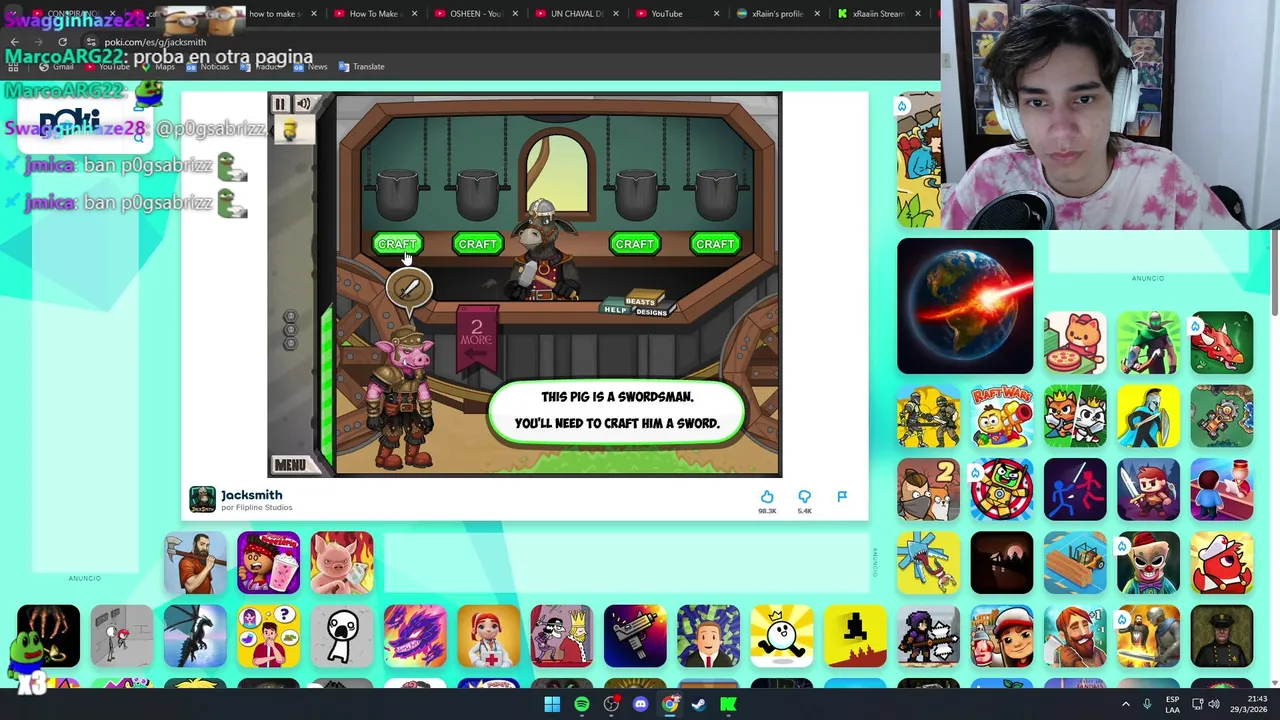
Task: Toggle the game sound speaker icon
Action: (x=303, y=104)
